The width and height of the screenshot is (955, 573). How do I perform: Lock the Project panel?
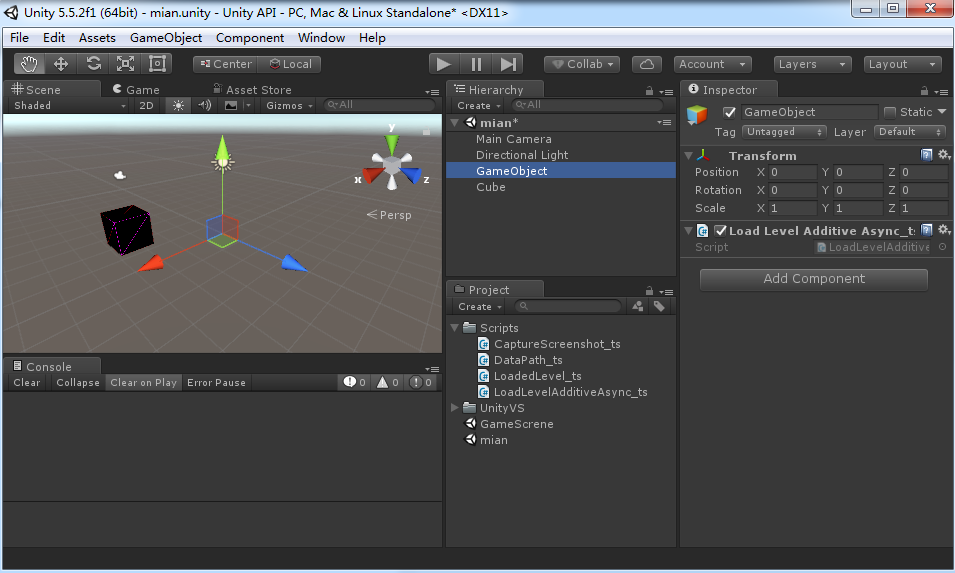tap(649, 290)
